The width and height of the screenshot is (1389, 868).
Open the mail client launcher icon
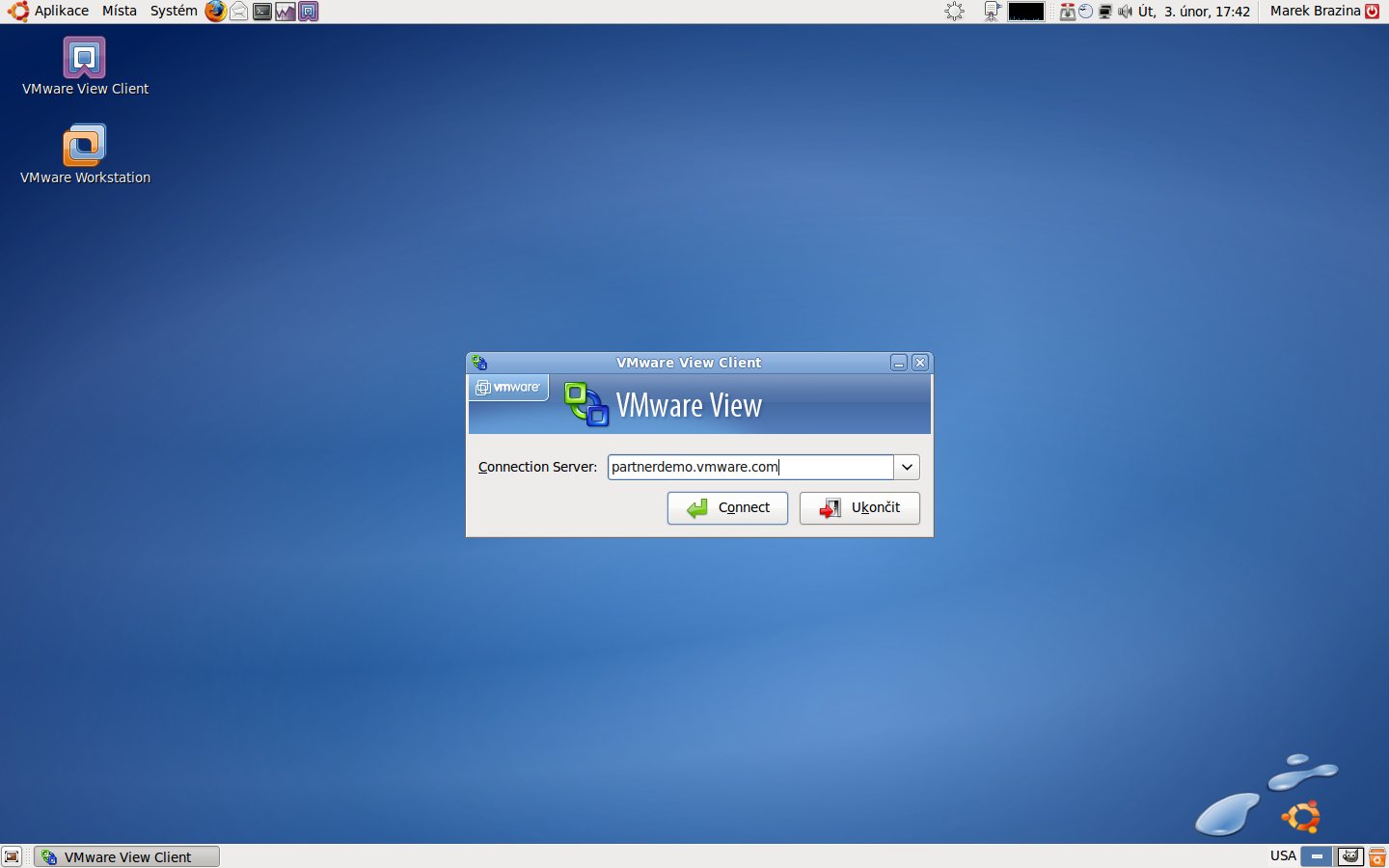(x=238, y=12)
